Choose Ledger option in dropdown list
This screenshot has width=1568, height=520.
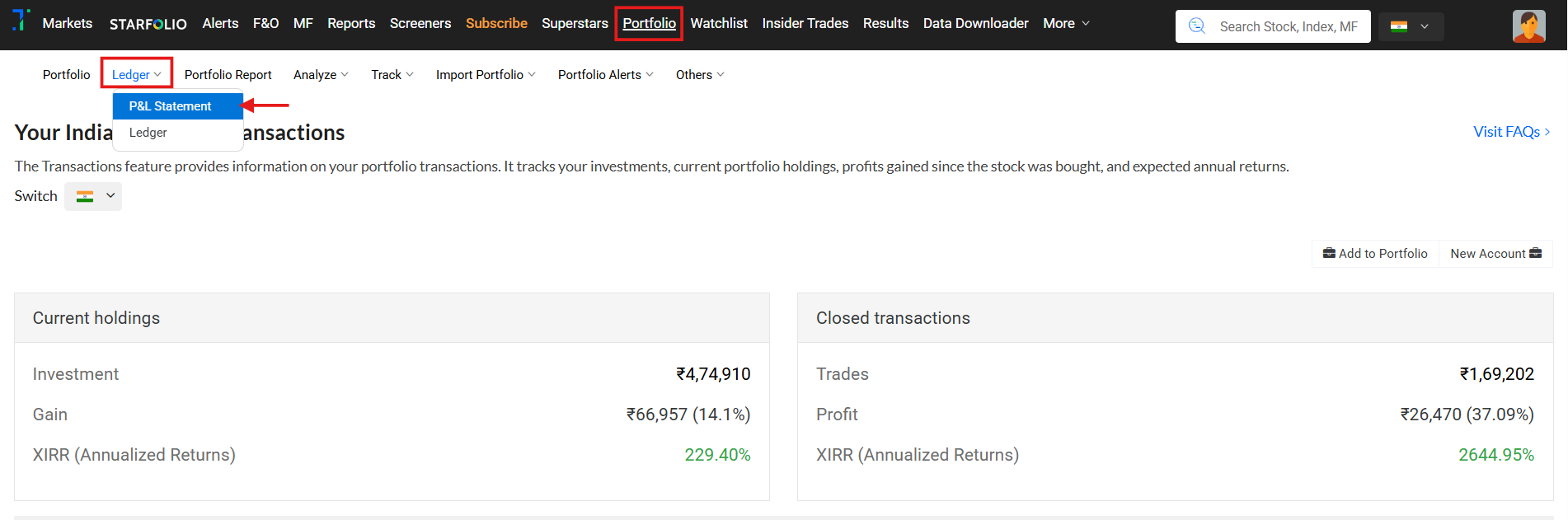148,133
